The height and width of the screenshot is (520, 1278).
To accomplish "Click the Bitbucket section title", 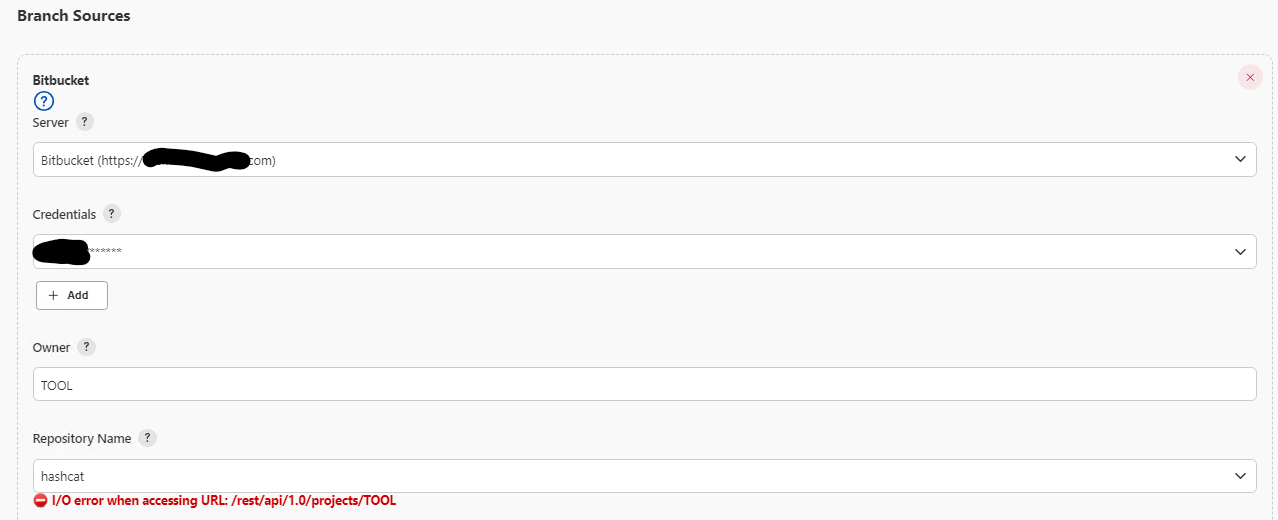I will click(61, 80).
